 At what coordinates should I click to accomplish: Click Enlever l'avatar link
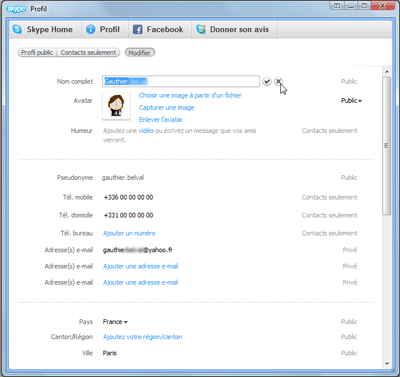coord(160,119)
